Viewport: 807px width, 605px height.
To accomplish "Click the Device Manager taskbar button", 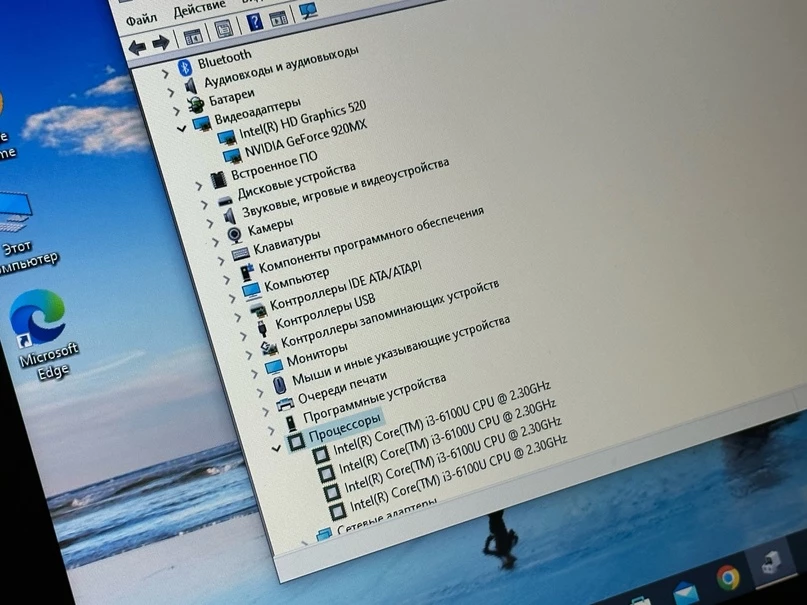I will [x=772, y=561].
